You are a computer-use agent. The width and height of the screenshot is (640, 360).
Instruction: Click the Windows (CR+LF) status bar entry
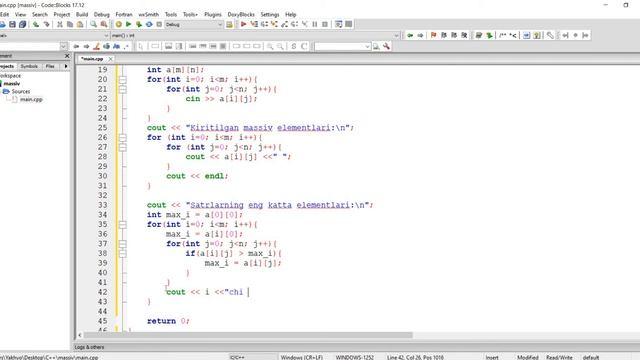pyautogui.click(x=302, y=357)
